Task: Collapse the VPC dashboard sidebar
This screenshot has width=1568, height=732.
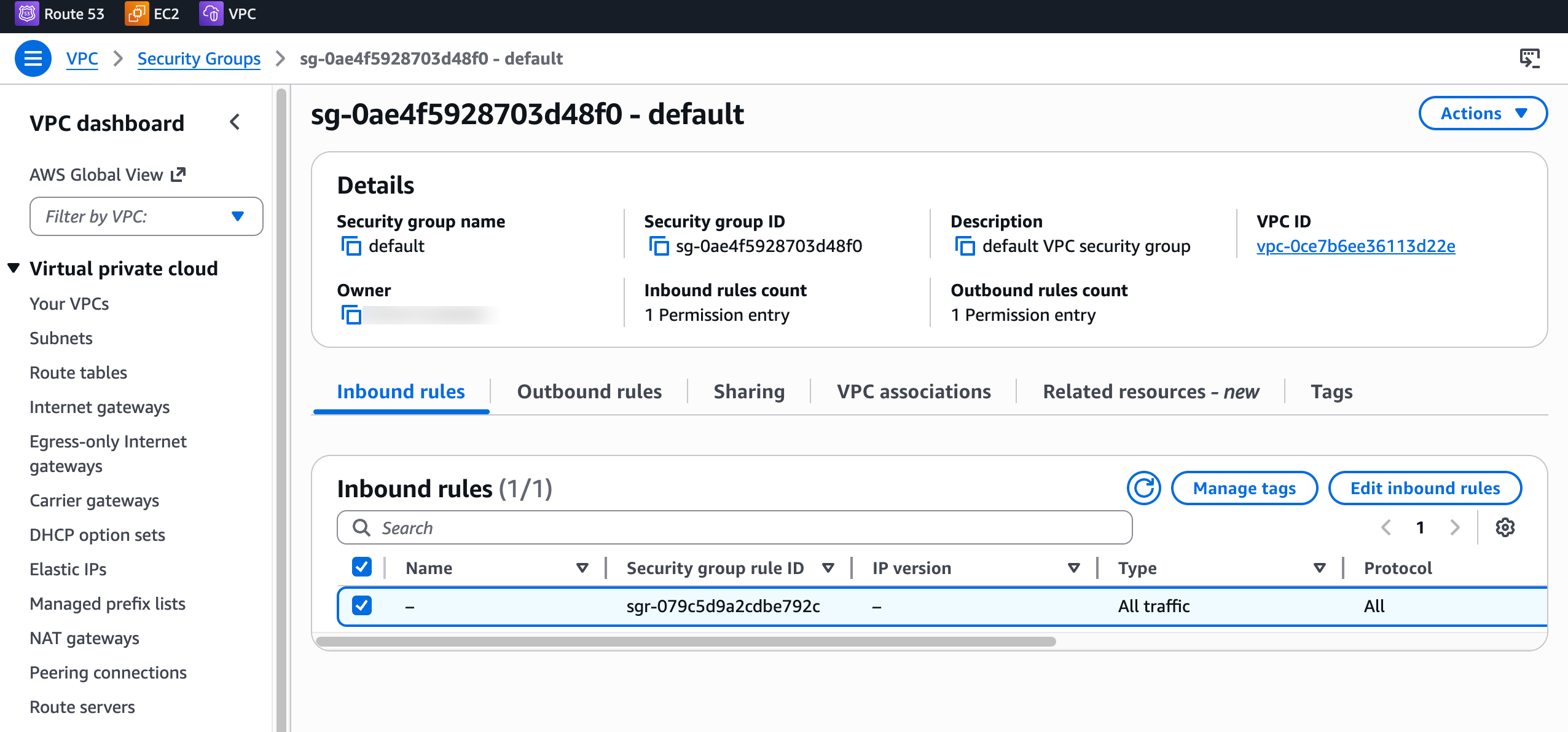Action: tap(235, 122)
